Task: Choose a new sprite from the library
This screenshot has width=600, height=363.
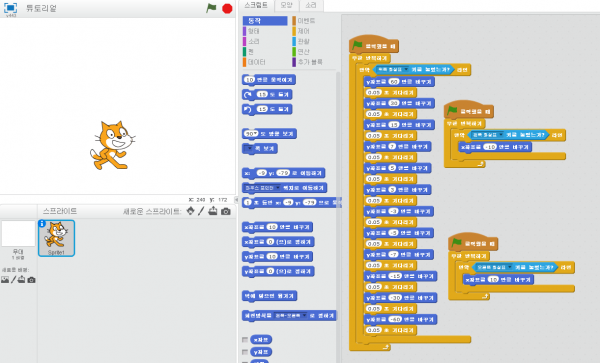Action: coord(191,211)
